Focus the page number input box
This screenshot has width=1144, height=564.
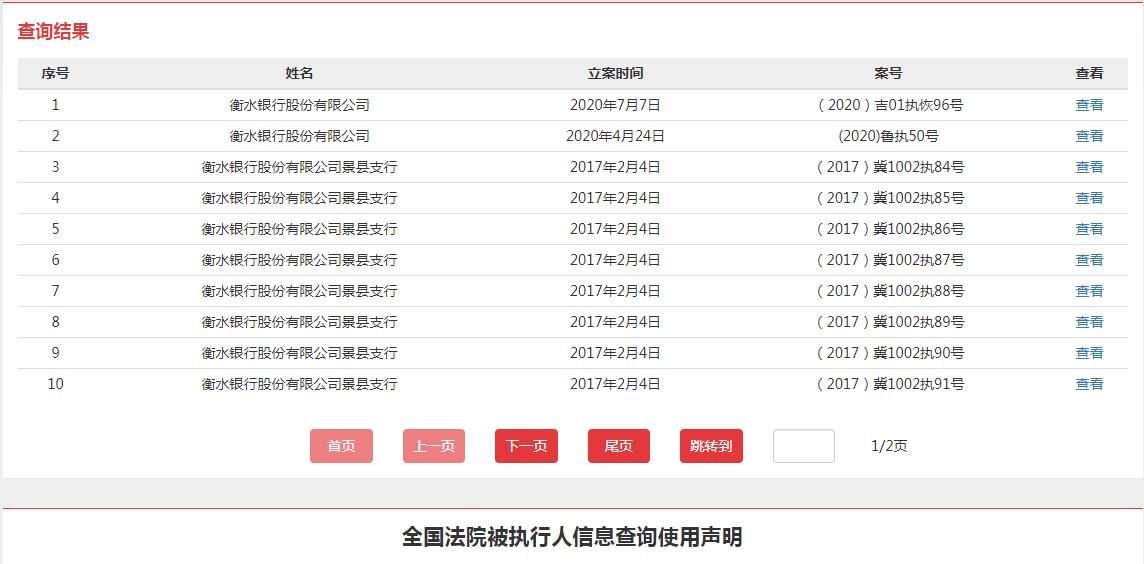pos(804,446)
